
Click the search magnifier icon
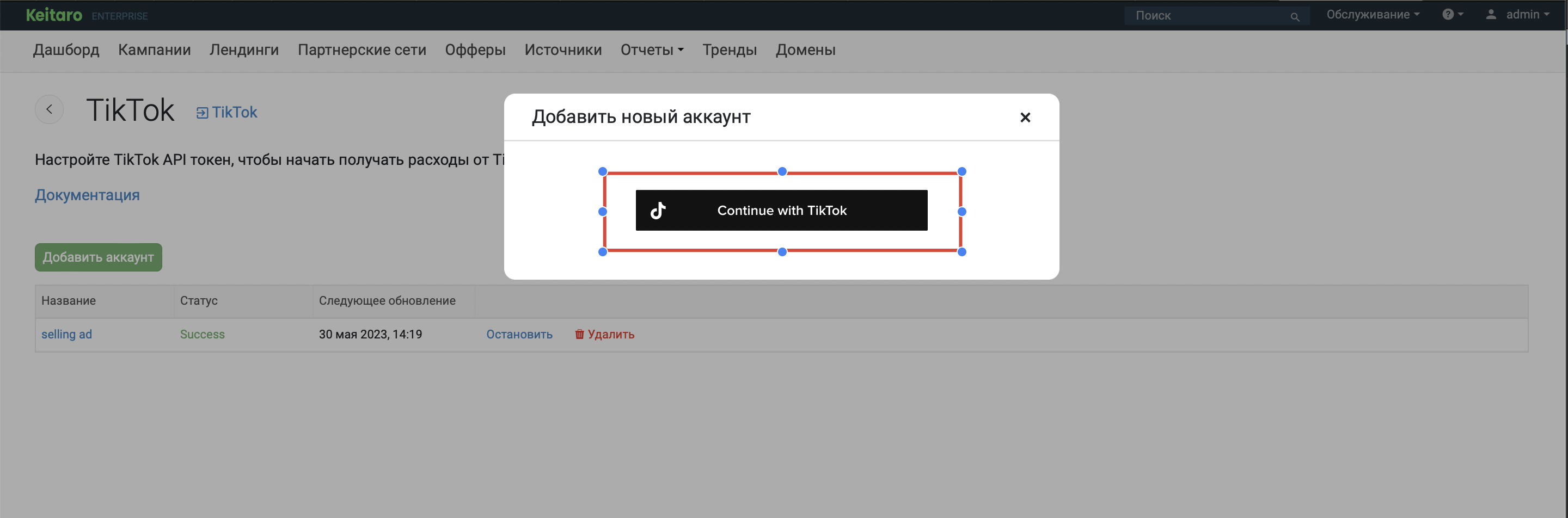[x=1295, y=17]
